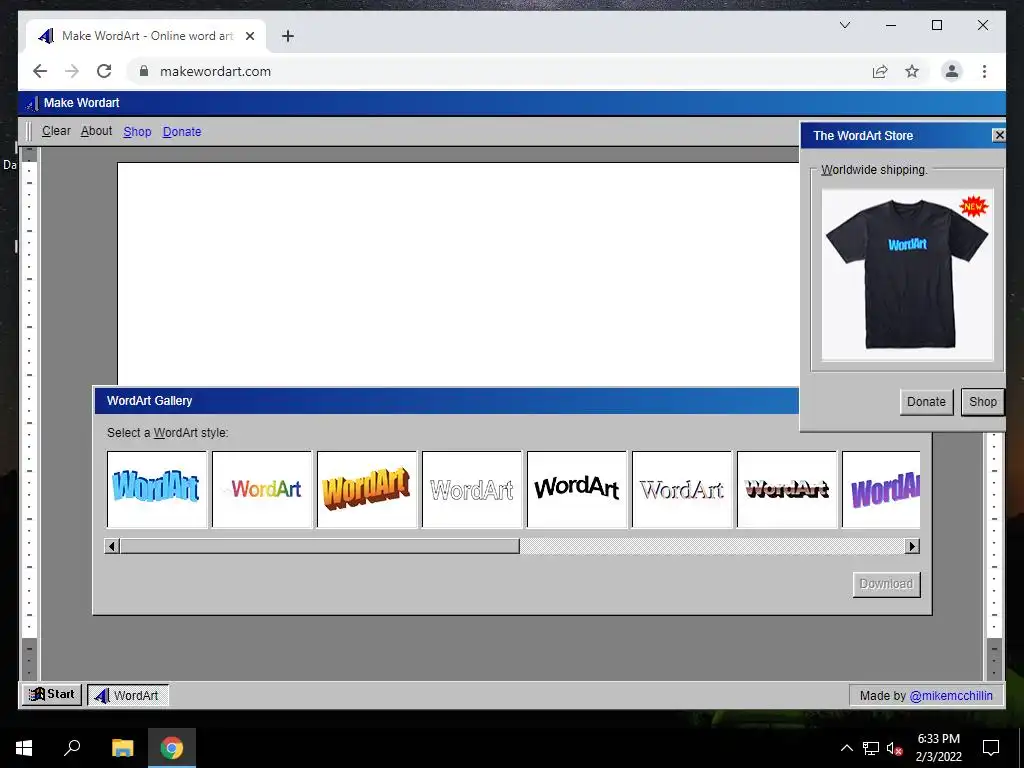The image size is (1024, 768).
Task: Open the @mikemcchillin link
Action: [951, 696]
